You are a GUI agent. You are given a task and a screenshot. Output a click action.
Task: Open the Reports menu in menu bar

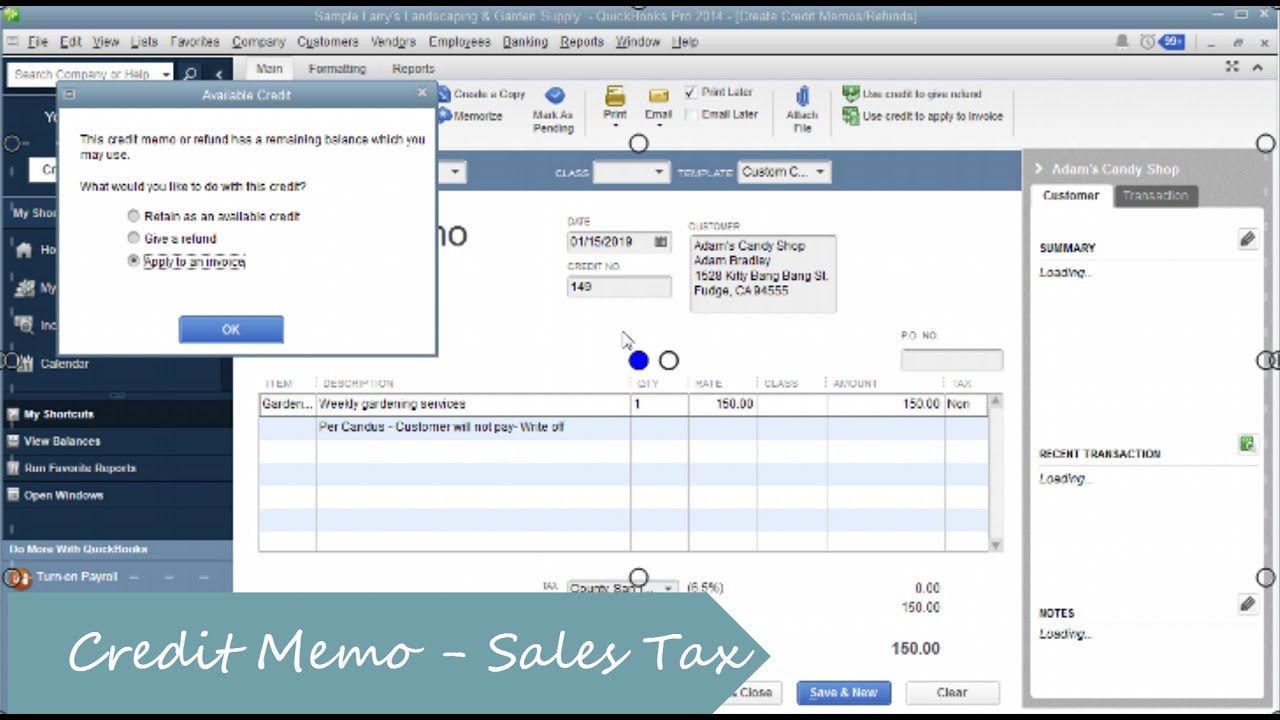coord(582,42)
